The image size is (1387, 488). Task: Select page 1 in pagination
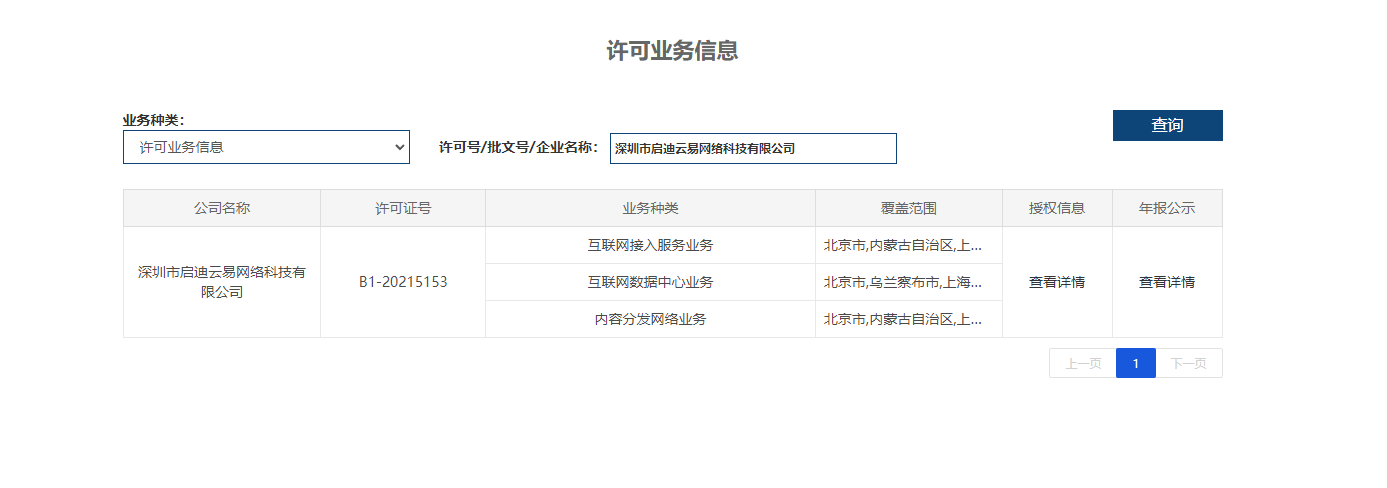(1136, 363)
